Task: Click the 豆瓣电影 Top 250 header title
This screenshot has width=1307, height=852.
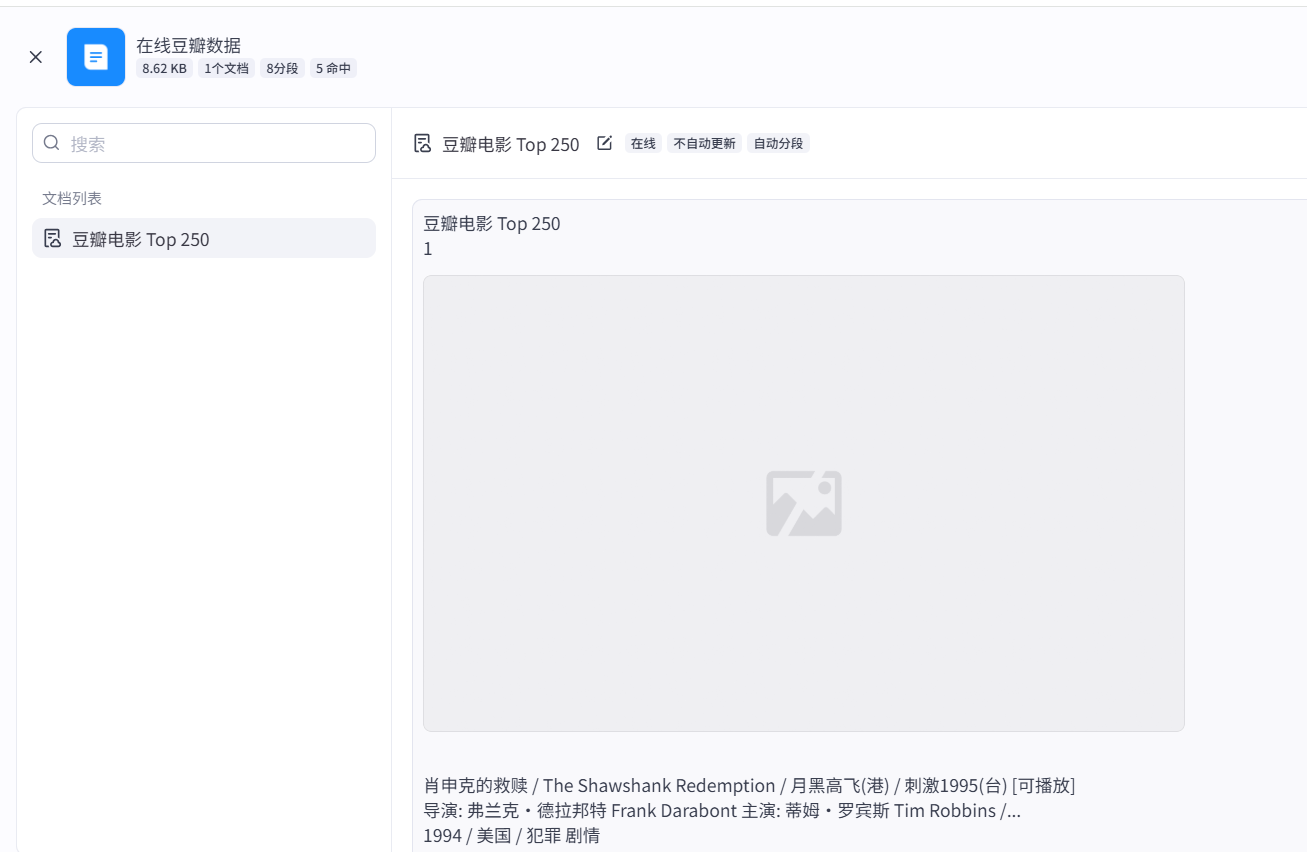Action: [511, 144]
